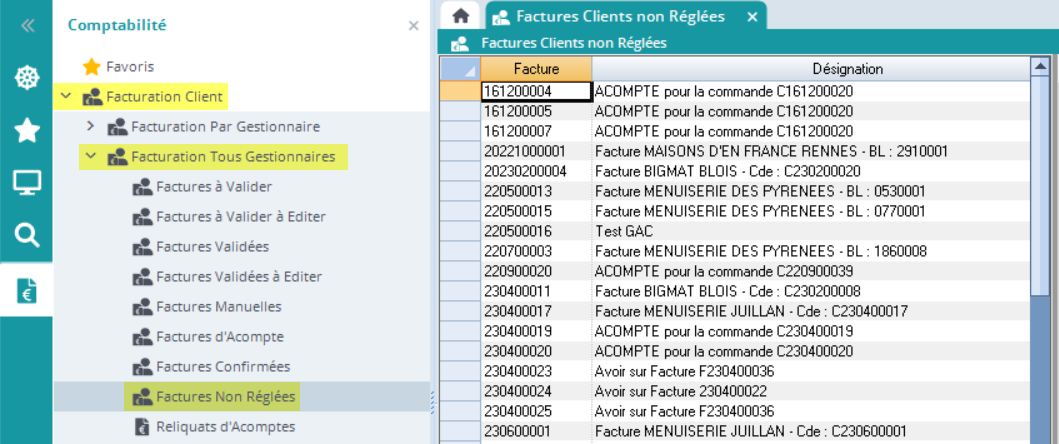Open the ship wheel navigation icon

pyautogui.click(x=27, y=78)
